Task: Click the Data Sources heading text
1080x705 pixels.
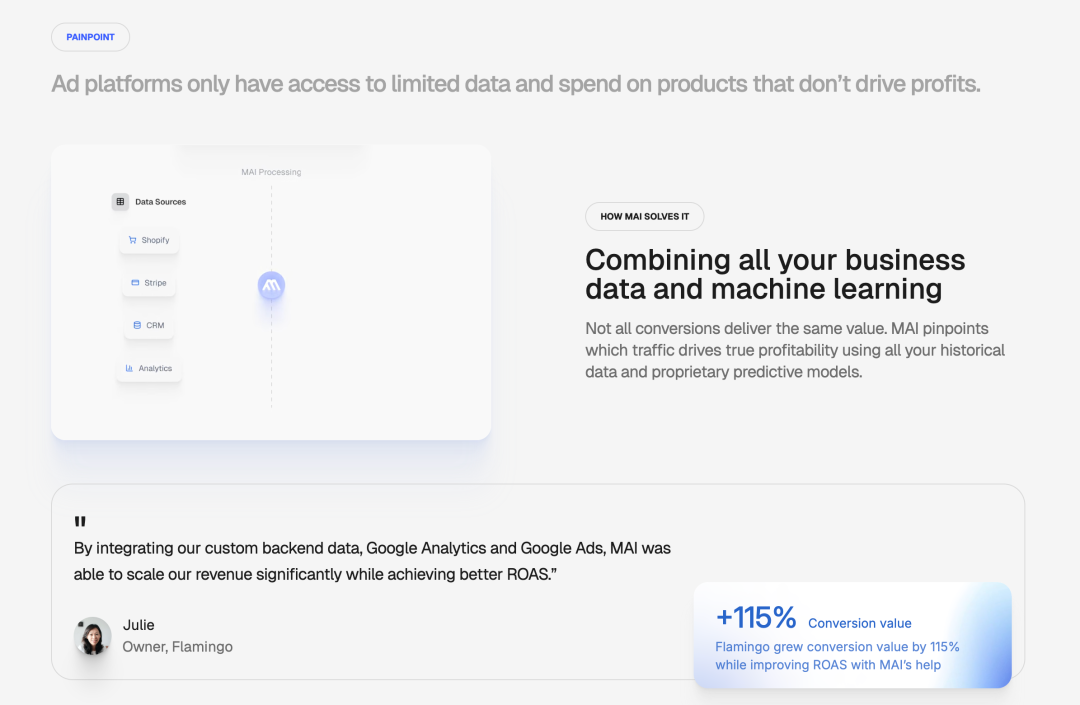Action: point(161,202)
